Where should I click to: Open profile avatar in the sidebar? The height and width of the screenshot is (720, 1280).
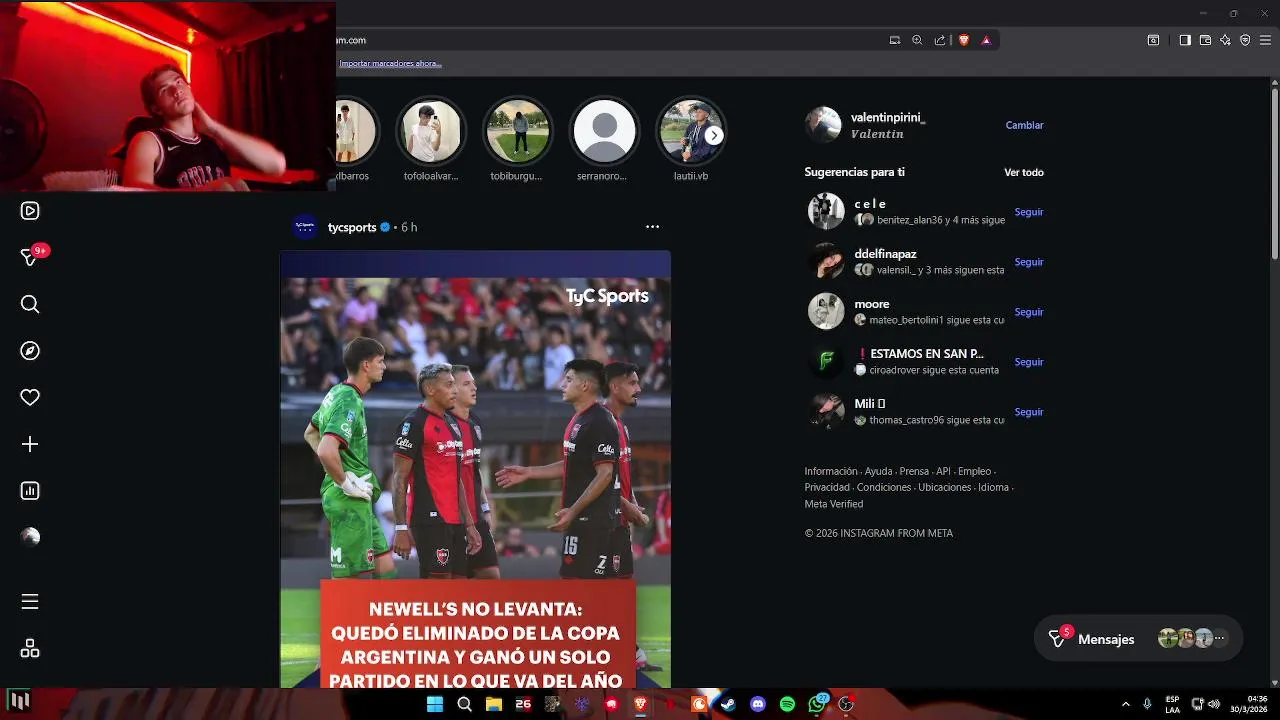[30, 537]
